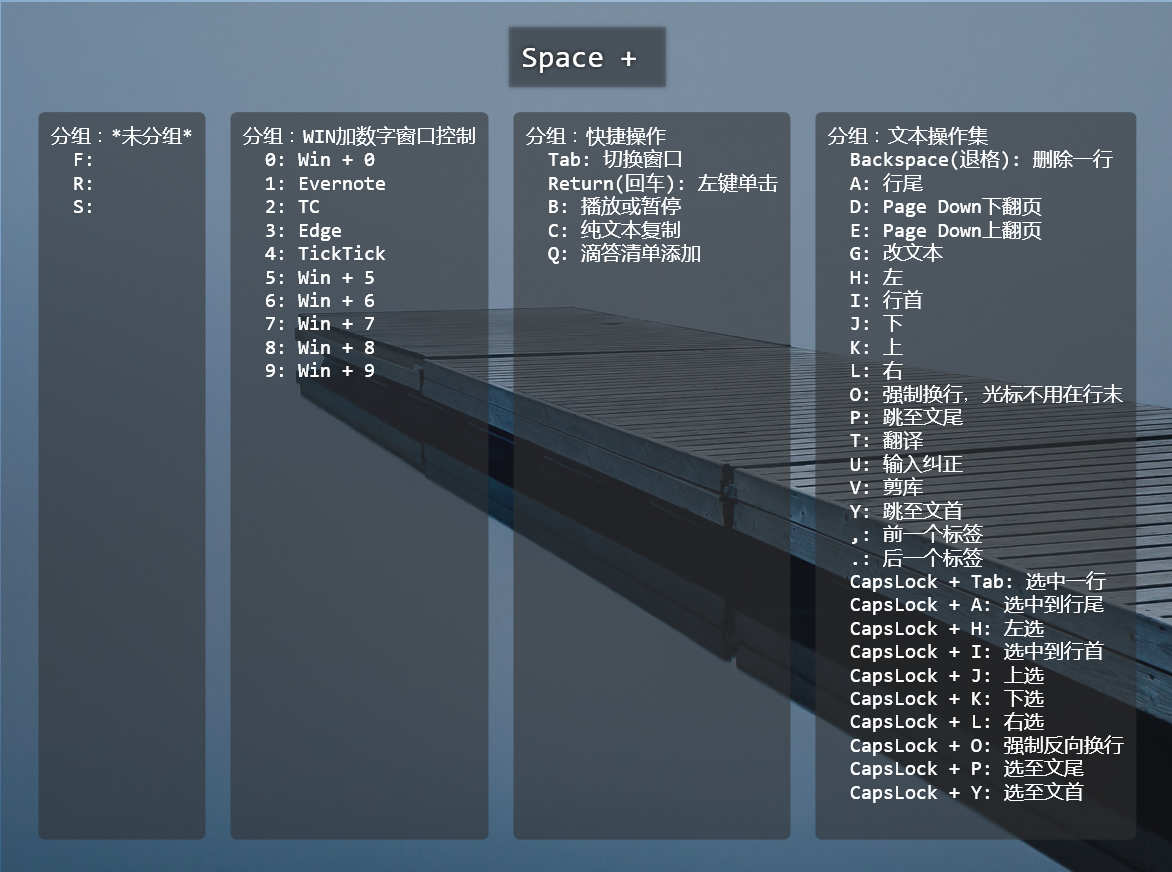Image resolution: width=1172 pixels, height=872 pixels.
Task: Click the "O: 强制换行" row
Action: click(x=986, y=395)
